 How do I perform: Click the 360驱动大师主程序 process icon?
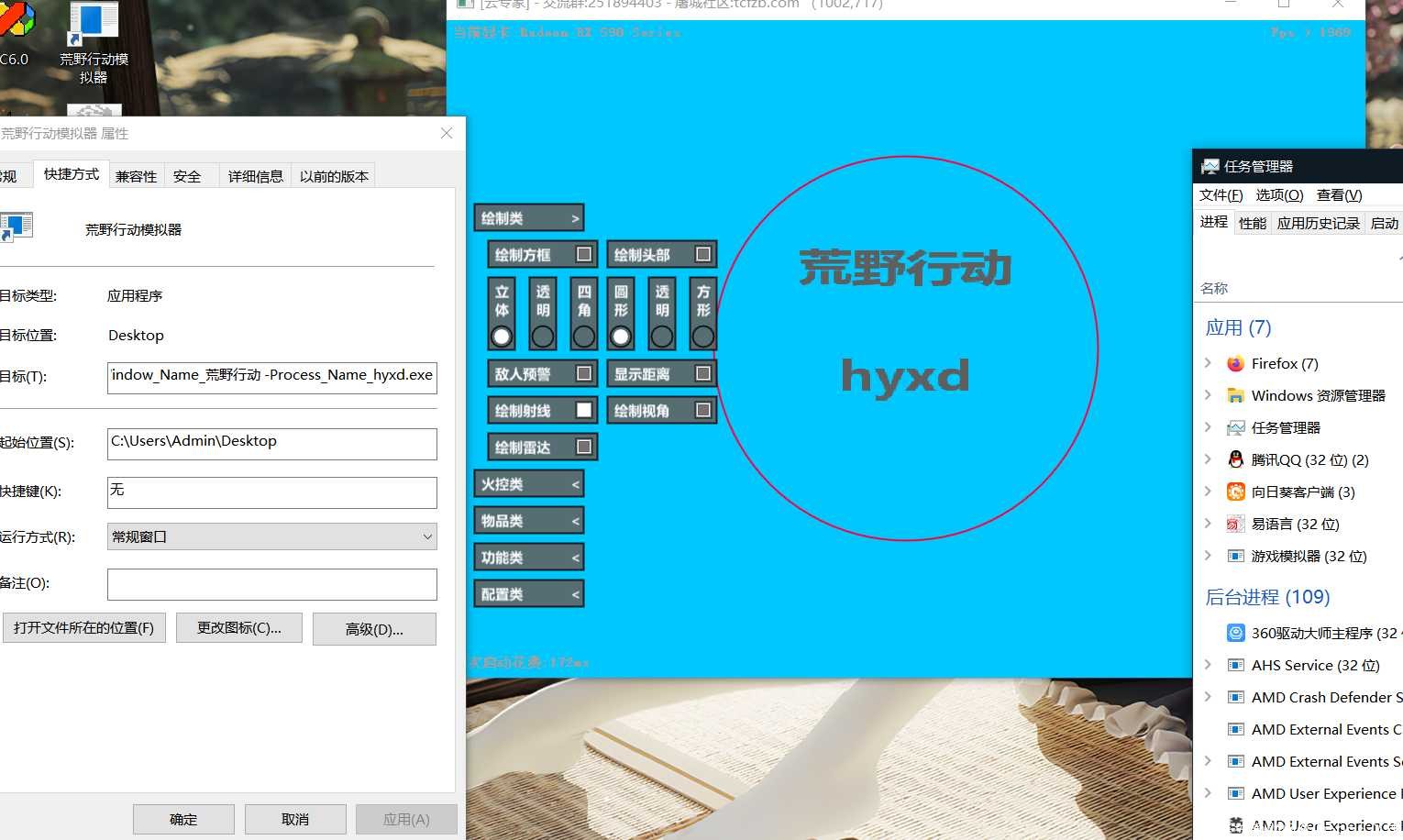(x=1236, y=633)
